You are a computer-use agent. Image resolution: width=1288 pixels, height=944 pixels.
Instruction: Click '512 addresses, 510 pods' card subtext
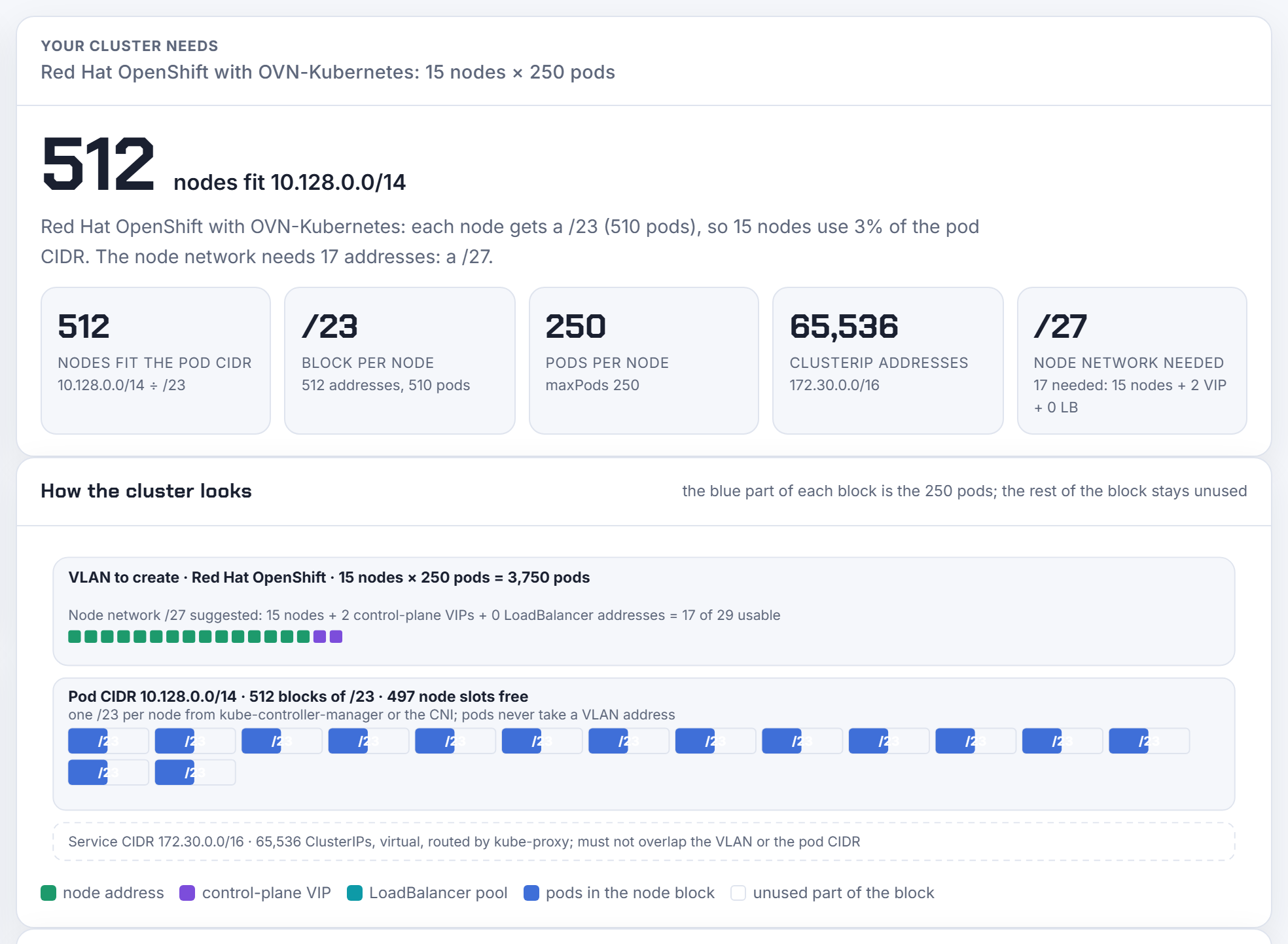pyautogui.click(x=386, y=385)
